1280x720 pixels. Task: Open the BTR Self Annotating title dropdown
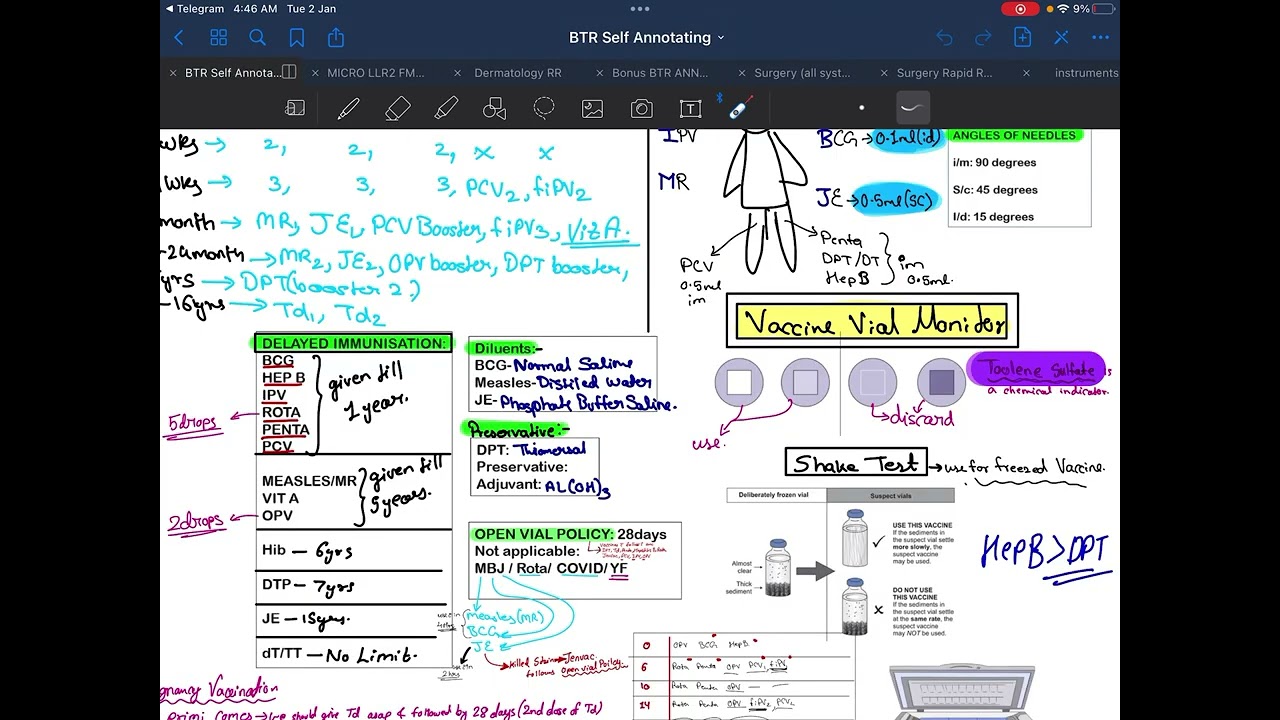pyautogui.click(x=646, y=38)
